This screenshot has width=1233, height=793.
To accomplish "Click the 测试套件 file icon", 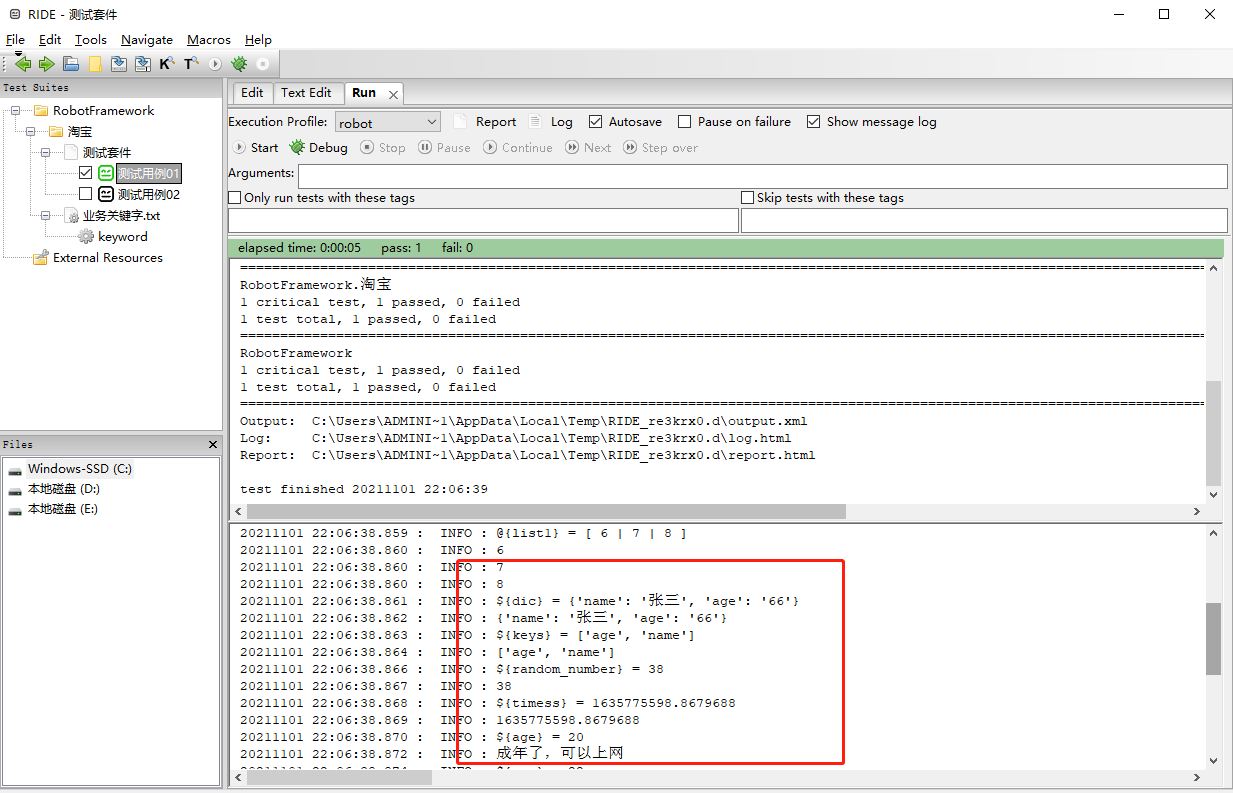I will [72, 152].
